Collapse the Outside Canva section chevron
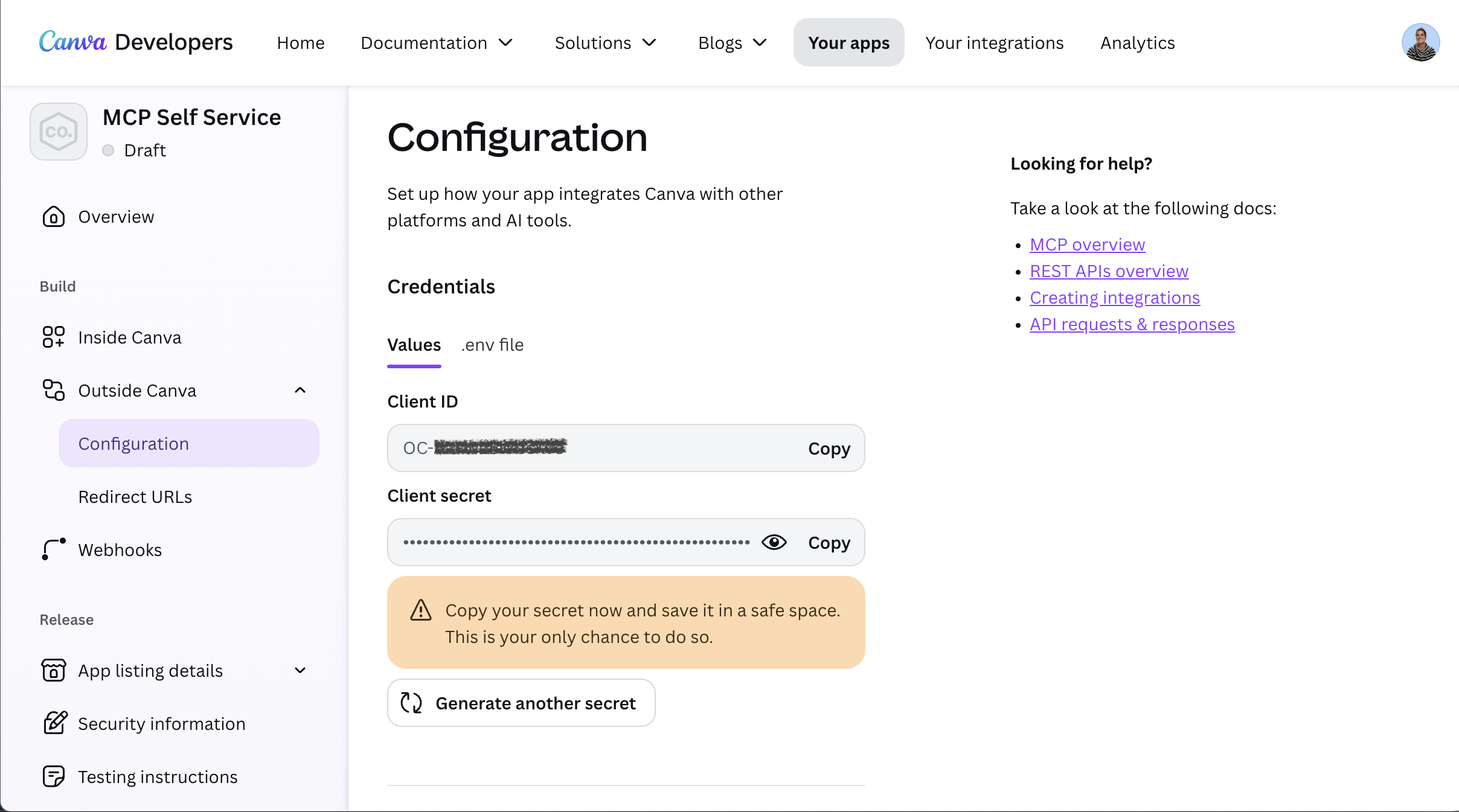Screen dimensions: 1459x812 (300, 391)
